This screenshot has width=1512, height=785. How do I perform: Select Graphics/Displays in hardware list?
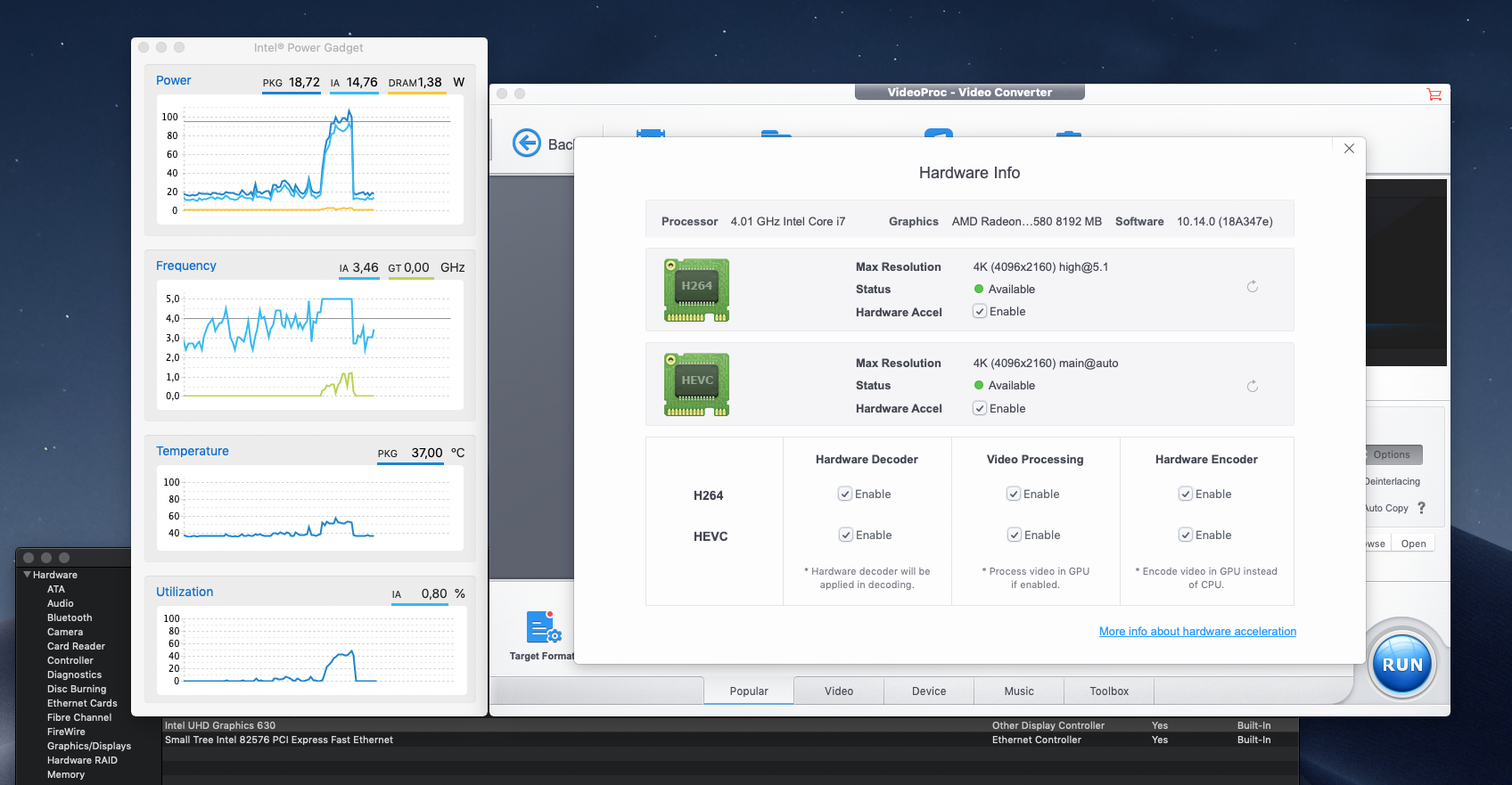88,746
